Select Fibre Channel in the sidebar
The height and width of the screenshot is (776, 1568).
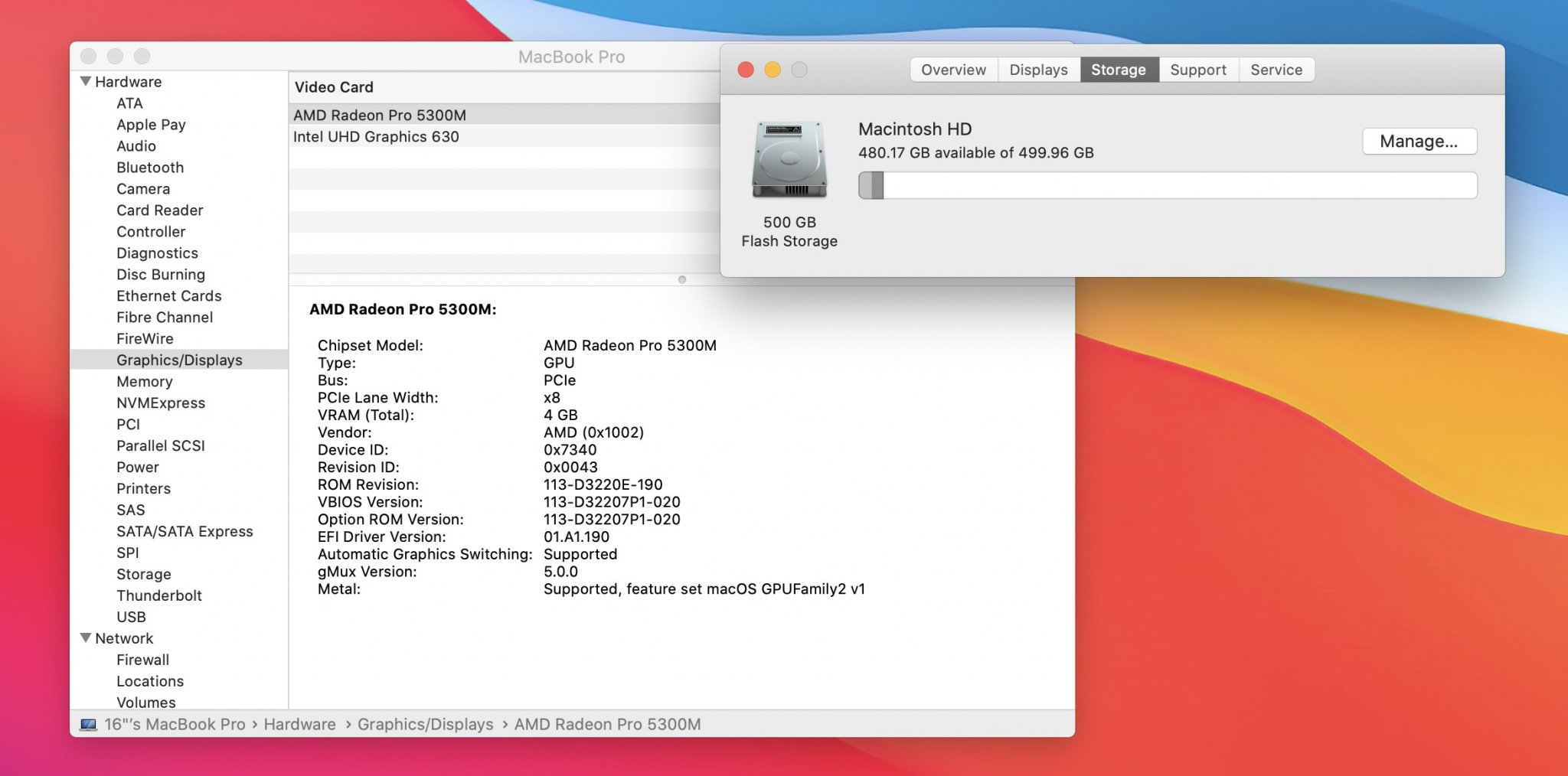(165, 318)
